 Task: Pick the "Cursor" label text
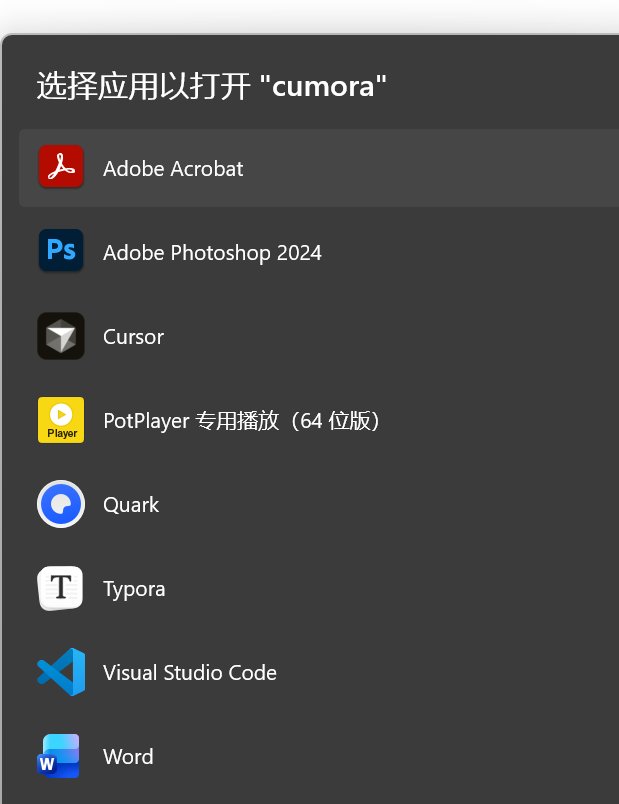[x=133, y=337]
